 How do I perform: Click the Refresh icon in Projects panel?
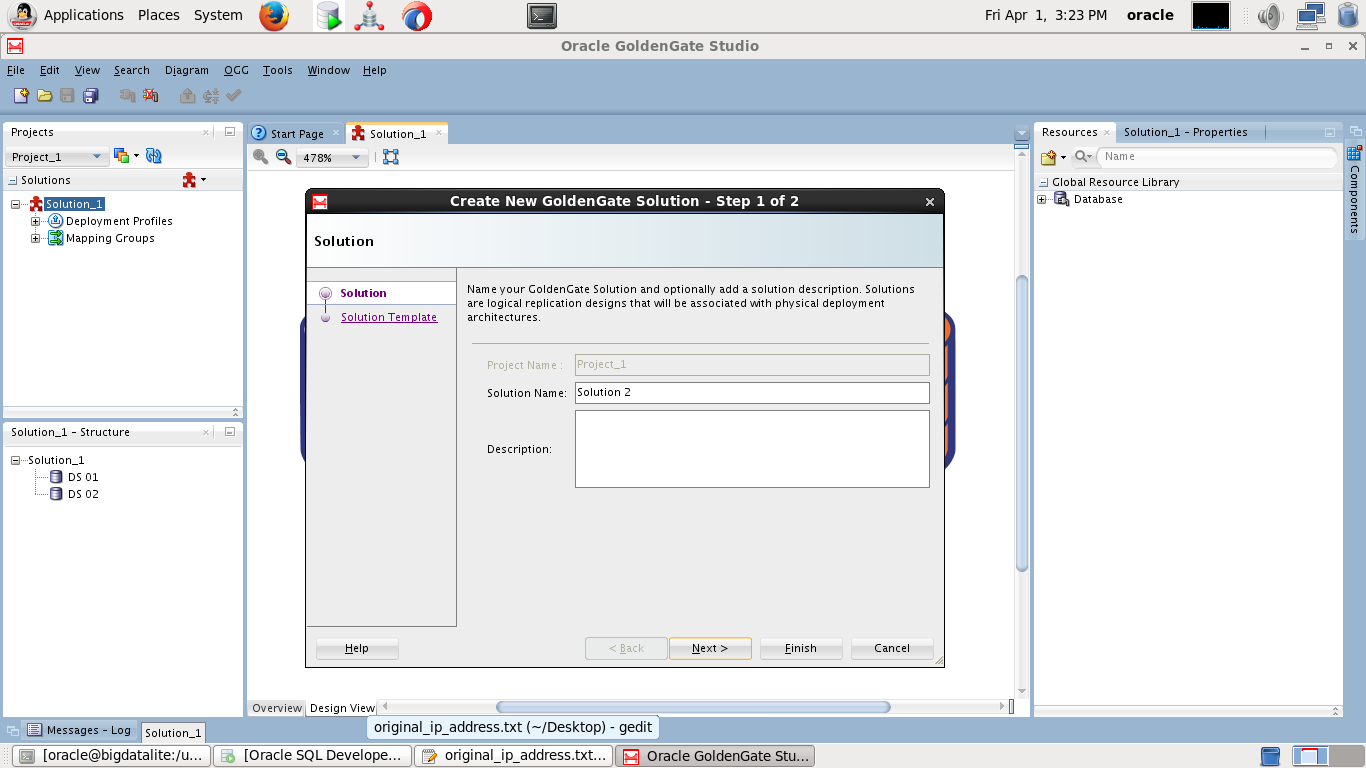(154, 156)
